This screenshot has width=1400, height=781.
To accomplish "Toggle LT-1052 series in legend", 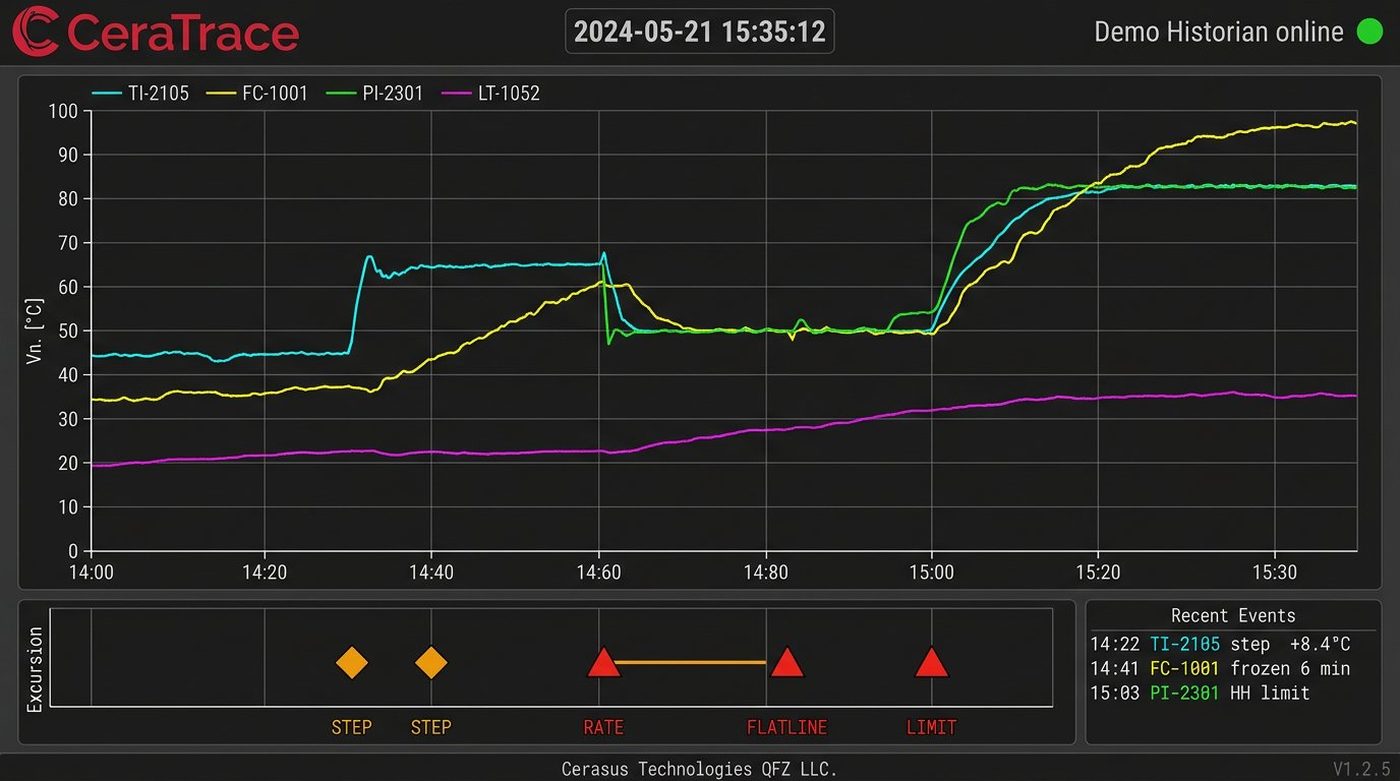I will (491, 94).
